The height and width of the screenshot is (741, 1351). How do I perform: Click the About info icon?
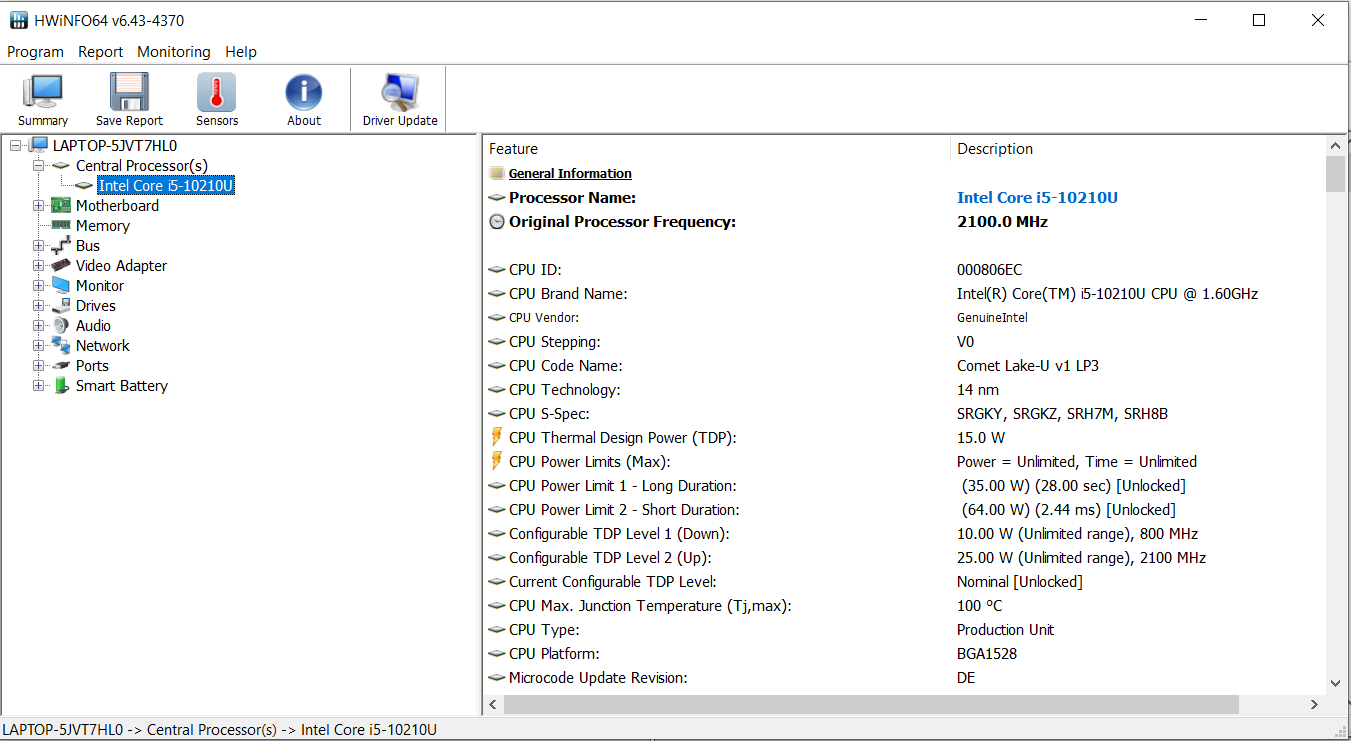(304, 93)
